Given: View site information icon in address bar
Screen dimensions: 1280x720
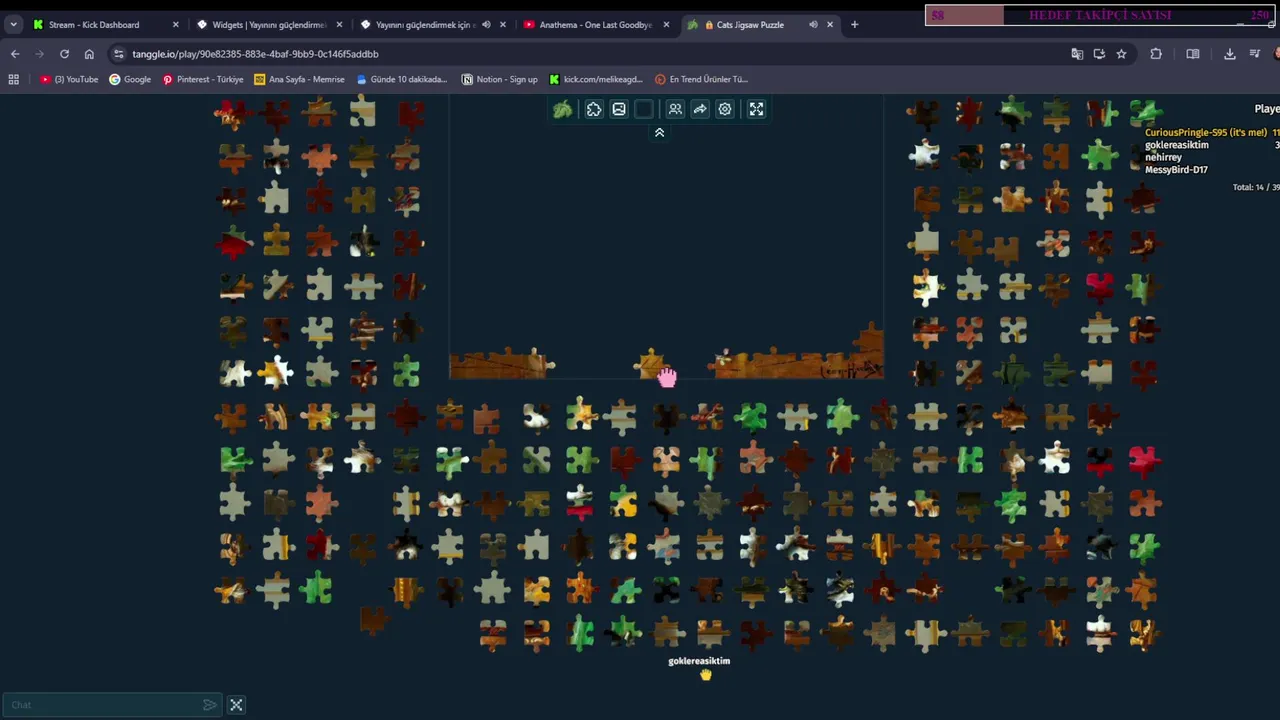Looking at the screenshot, I should click(119, 54).
